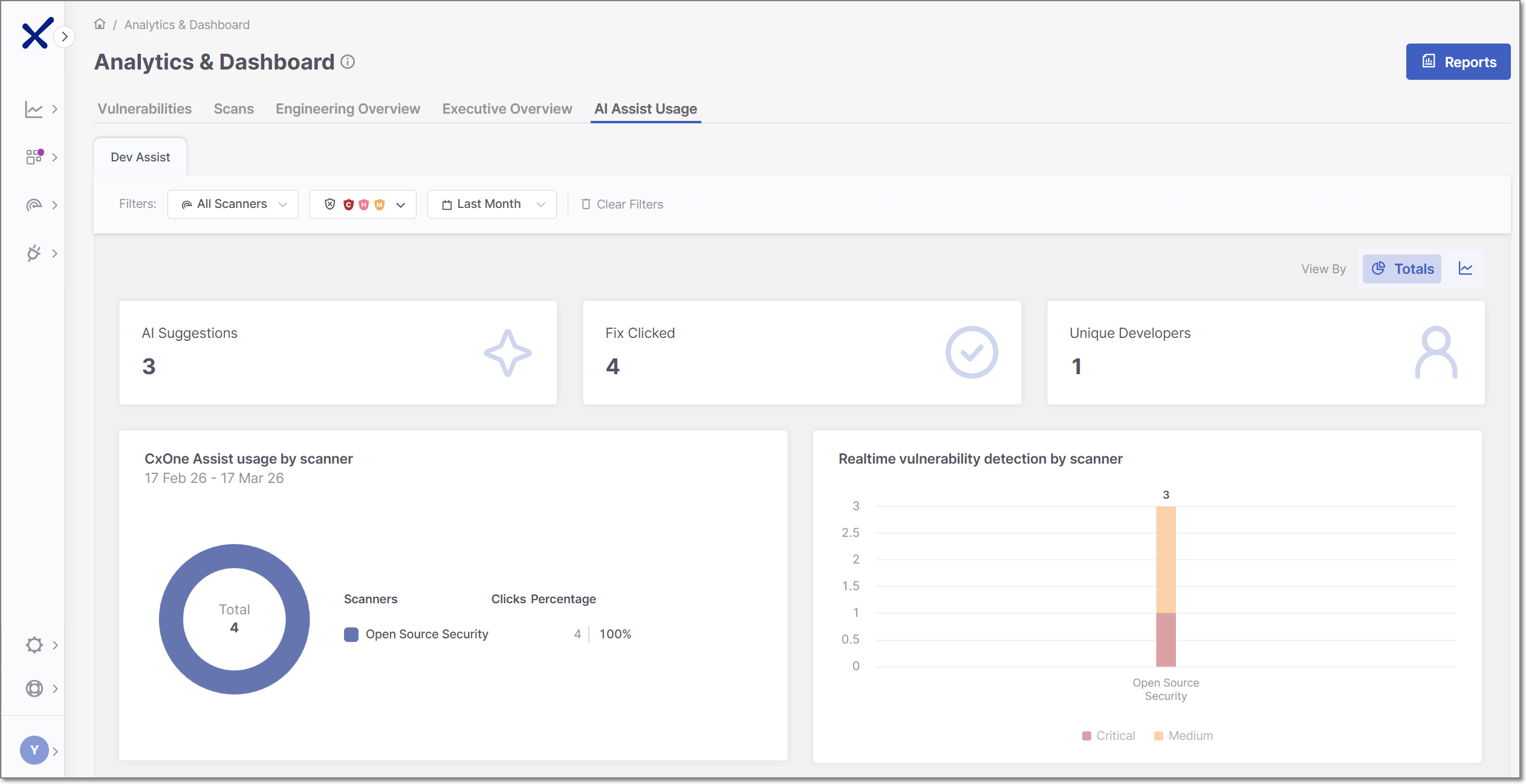Click the Y user avatar
The width and height of the screenshot is (1526, 784).
tap(34, 750)
